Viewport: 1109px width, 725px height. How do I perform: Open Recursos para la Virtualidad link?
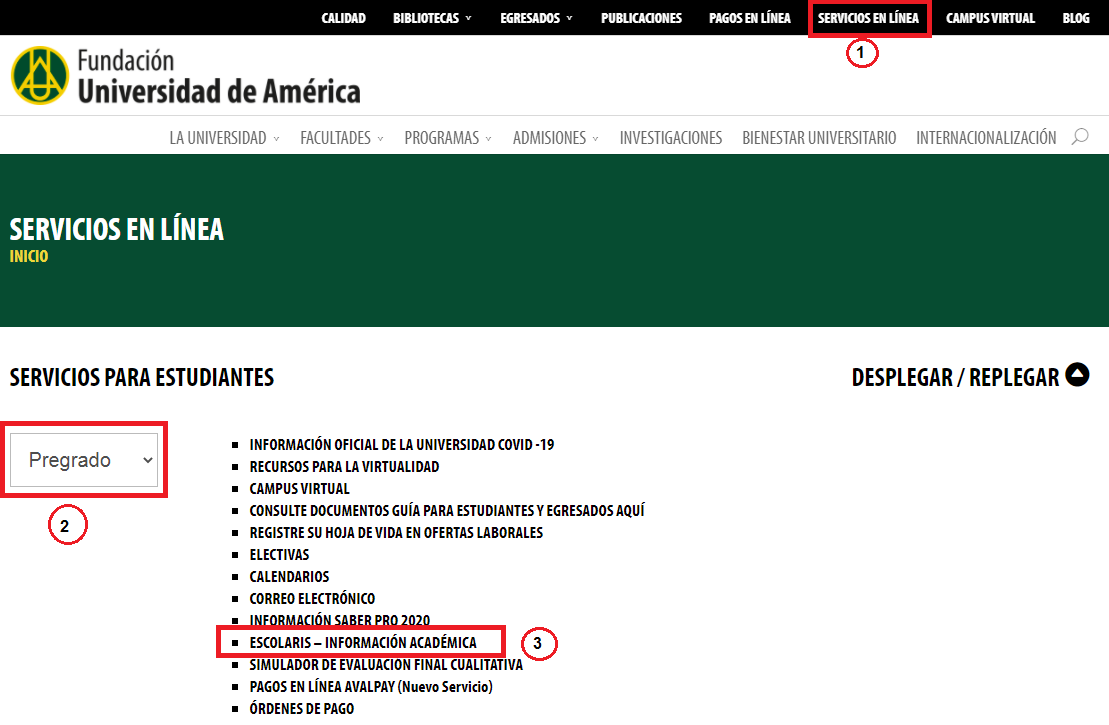click(x=344, y=467)
